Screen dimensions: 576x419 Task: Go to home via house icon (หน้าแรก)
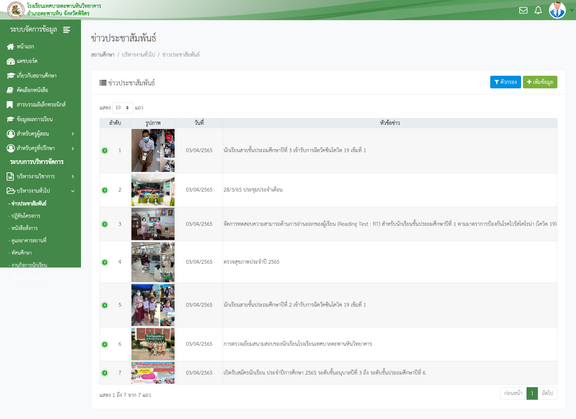click(11, 47)
